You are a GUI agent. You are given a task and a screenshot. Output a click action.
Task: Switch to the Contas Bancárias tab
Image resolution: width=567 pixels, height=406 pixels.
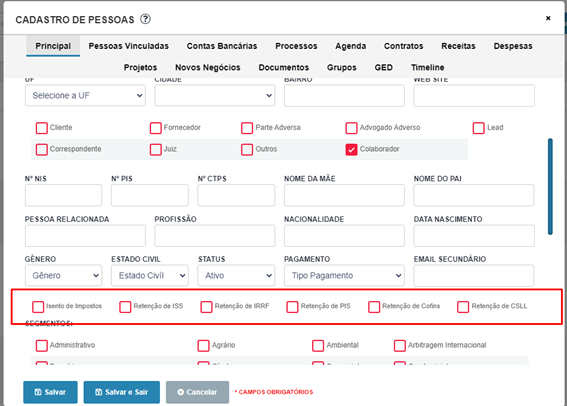[x=222, y=46]
